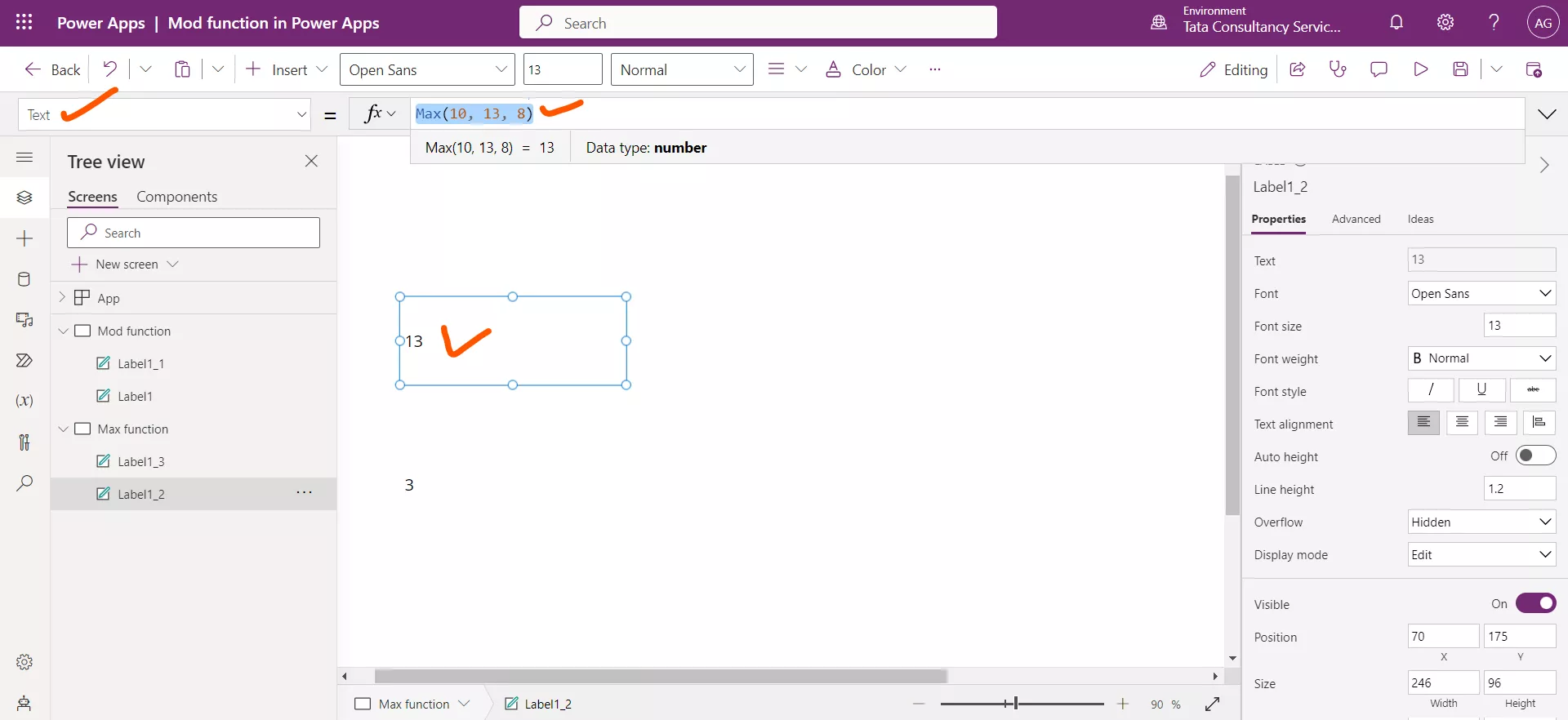The height and width of the screenshot is (720, 1568).
Task: Click the fit to window icon
Action: (1213, 704)
